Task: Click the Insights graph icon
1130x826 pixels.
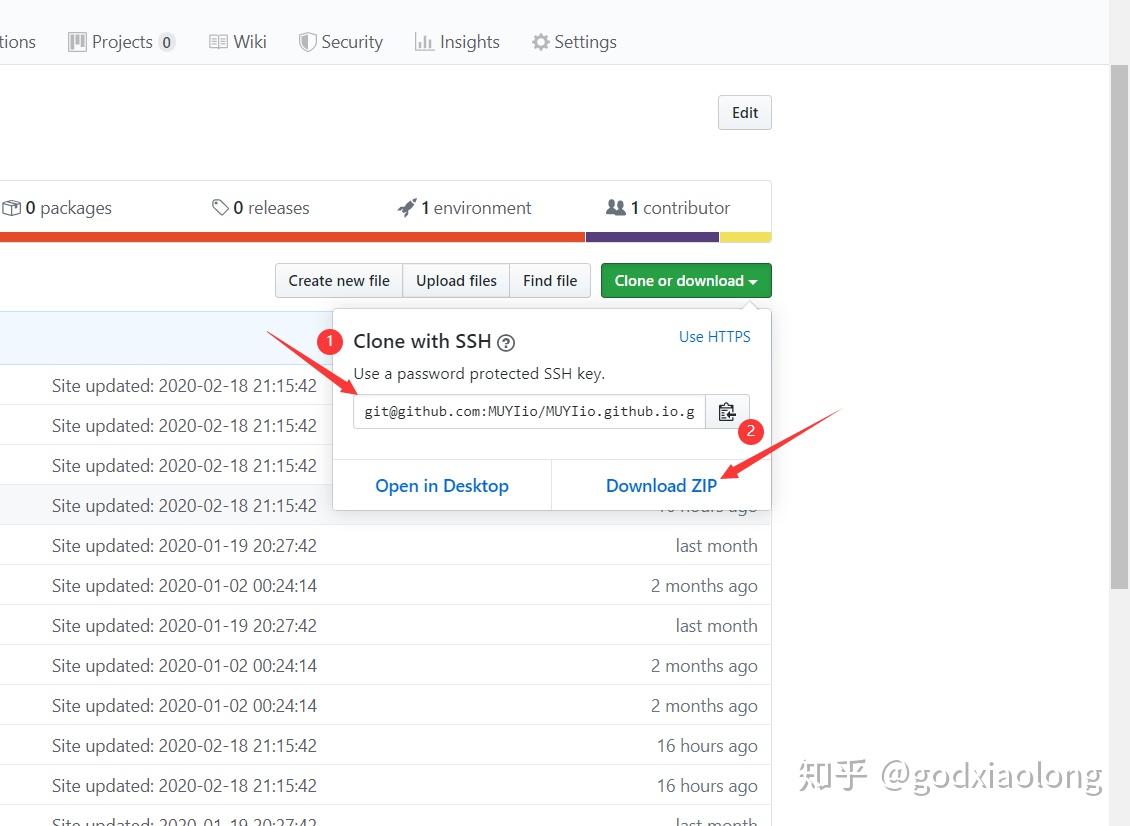Action: (x=424, y=41)
